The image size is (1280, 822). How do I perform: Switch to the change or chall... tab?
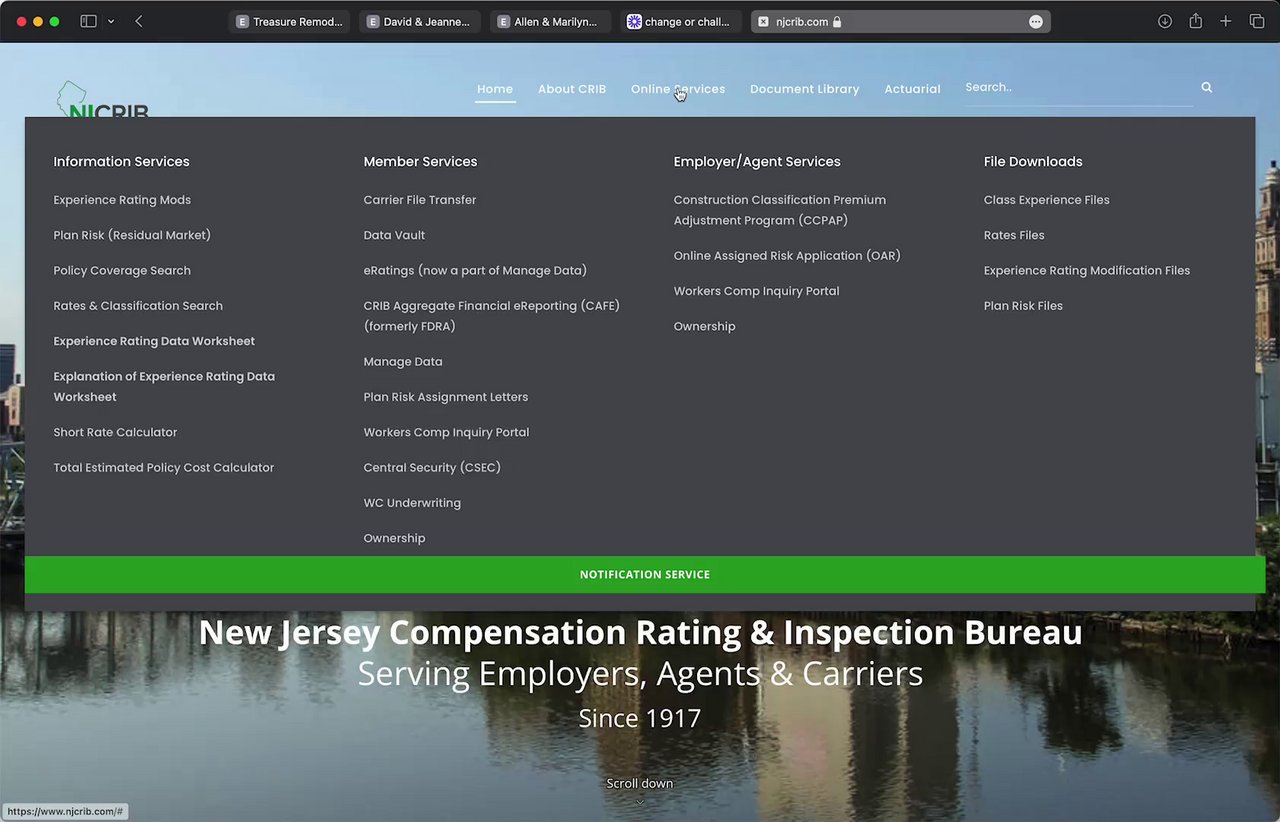[682, 22]
